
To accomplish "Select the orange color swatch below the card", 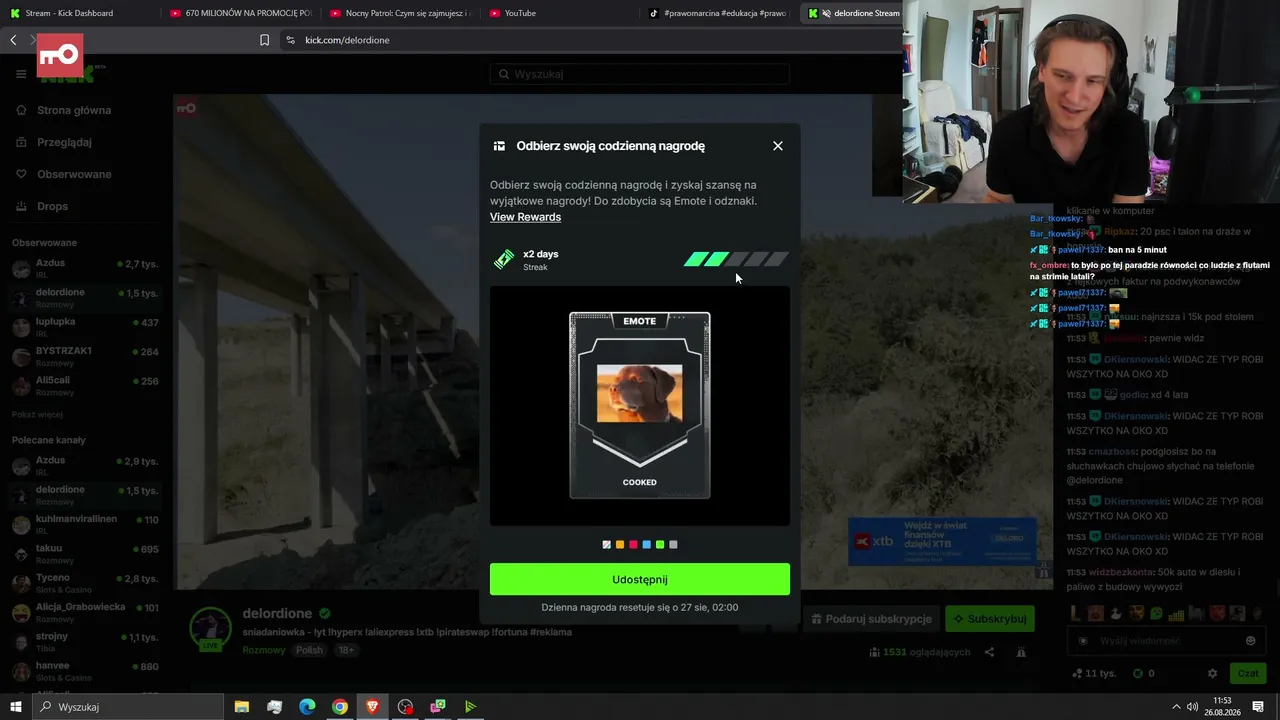I will click(620, 545).
